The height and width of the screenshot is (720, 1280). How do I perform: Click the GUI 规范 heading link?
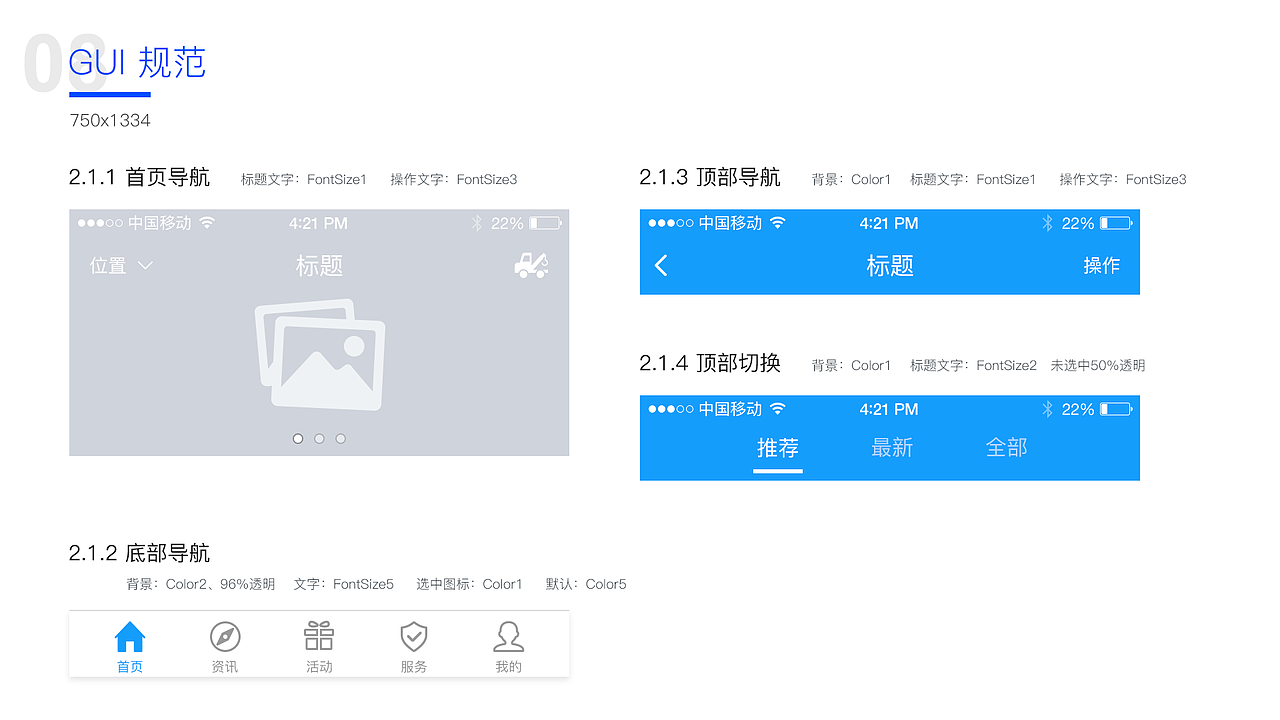[x=137, y=63]
